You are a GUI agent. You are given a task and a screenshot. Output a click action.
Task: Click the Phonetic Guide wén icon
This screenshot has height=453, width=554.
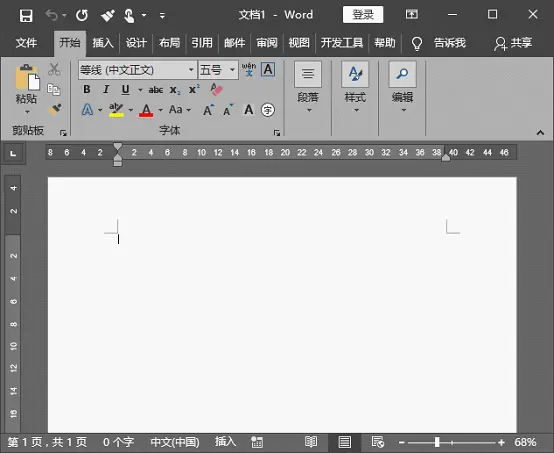249,69
